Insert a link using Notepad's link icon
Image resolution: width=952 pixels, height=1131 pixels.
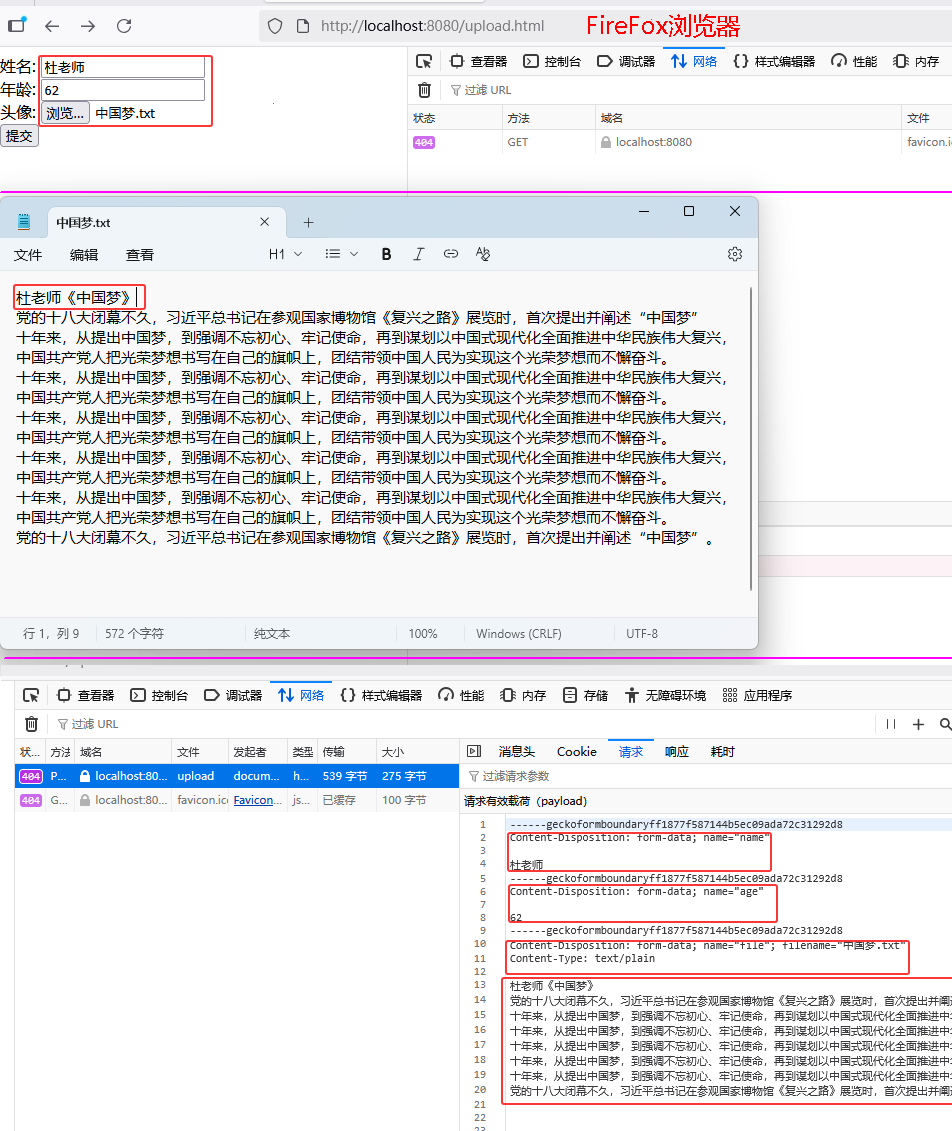[x=451, y=254]
